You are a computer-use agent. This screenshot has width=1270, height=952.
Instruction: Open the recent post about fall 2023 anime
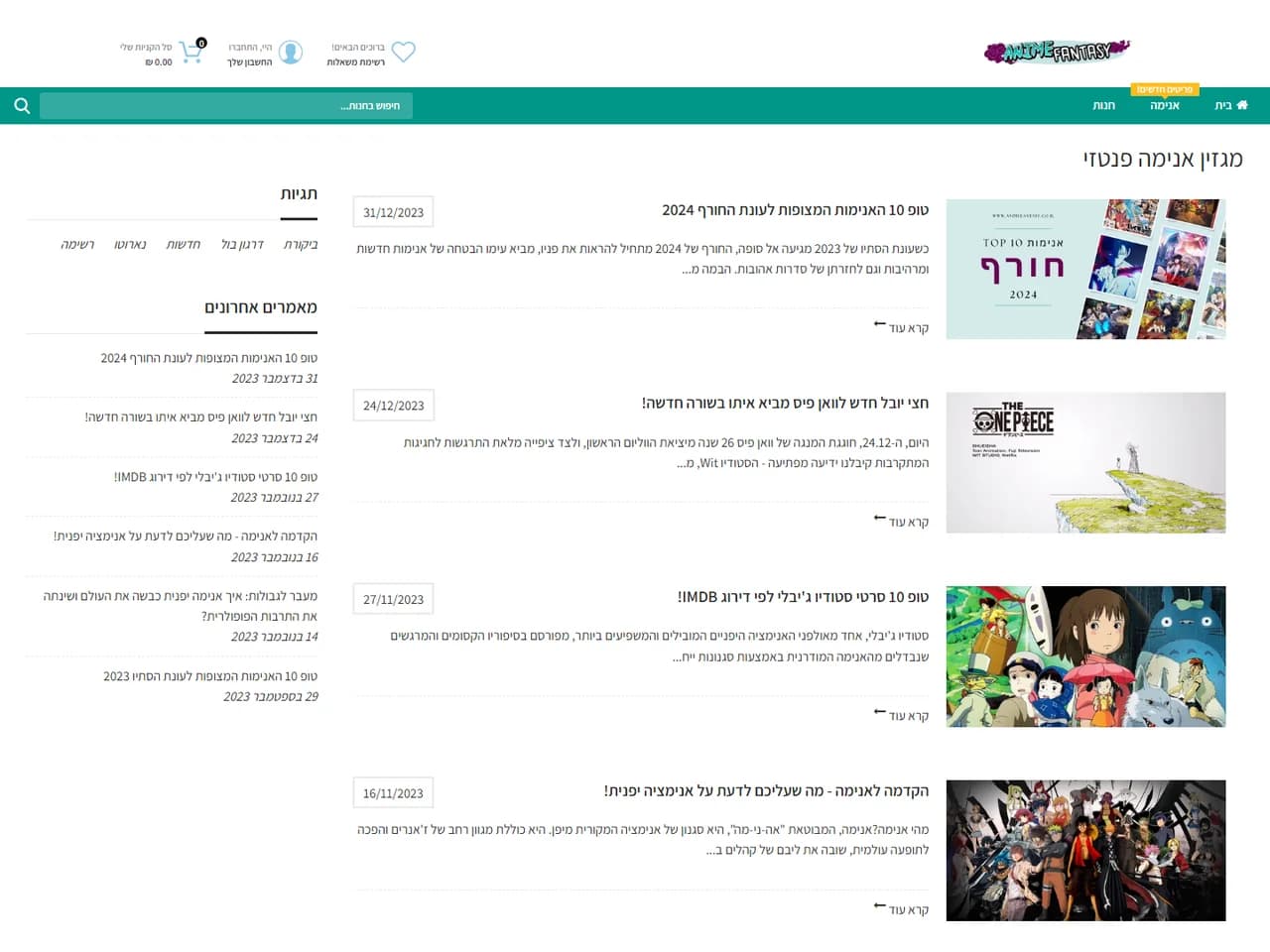tap(210, 676)
